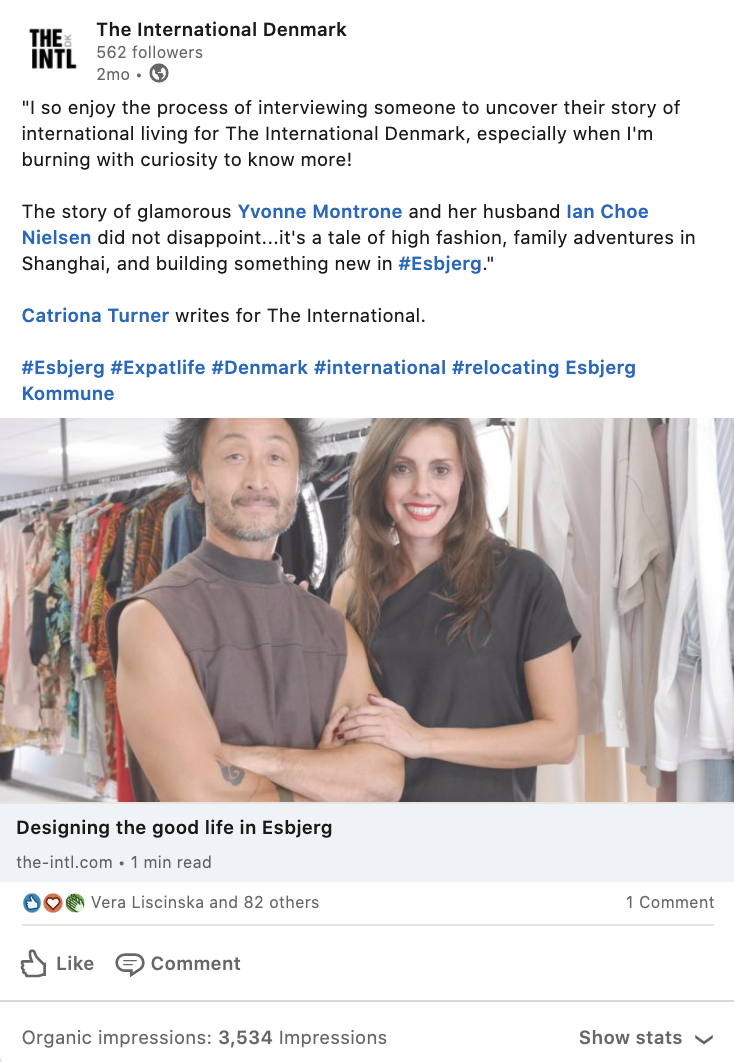This screenshot has width=734, height=1062.
Task: Follow the #relocating hashtag link
Action: click(x=506, y=368)
